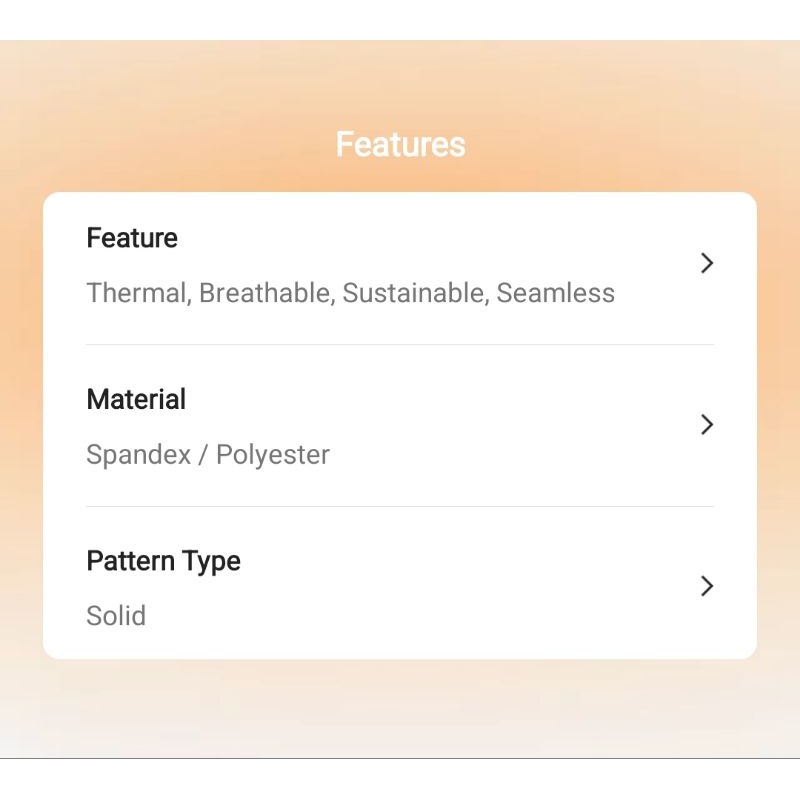Screen dimensions: 800x800
Task: Tap the word "Breathable" in the feature list
Action: coord(266,293)
